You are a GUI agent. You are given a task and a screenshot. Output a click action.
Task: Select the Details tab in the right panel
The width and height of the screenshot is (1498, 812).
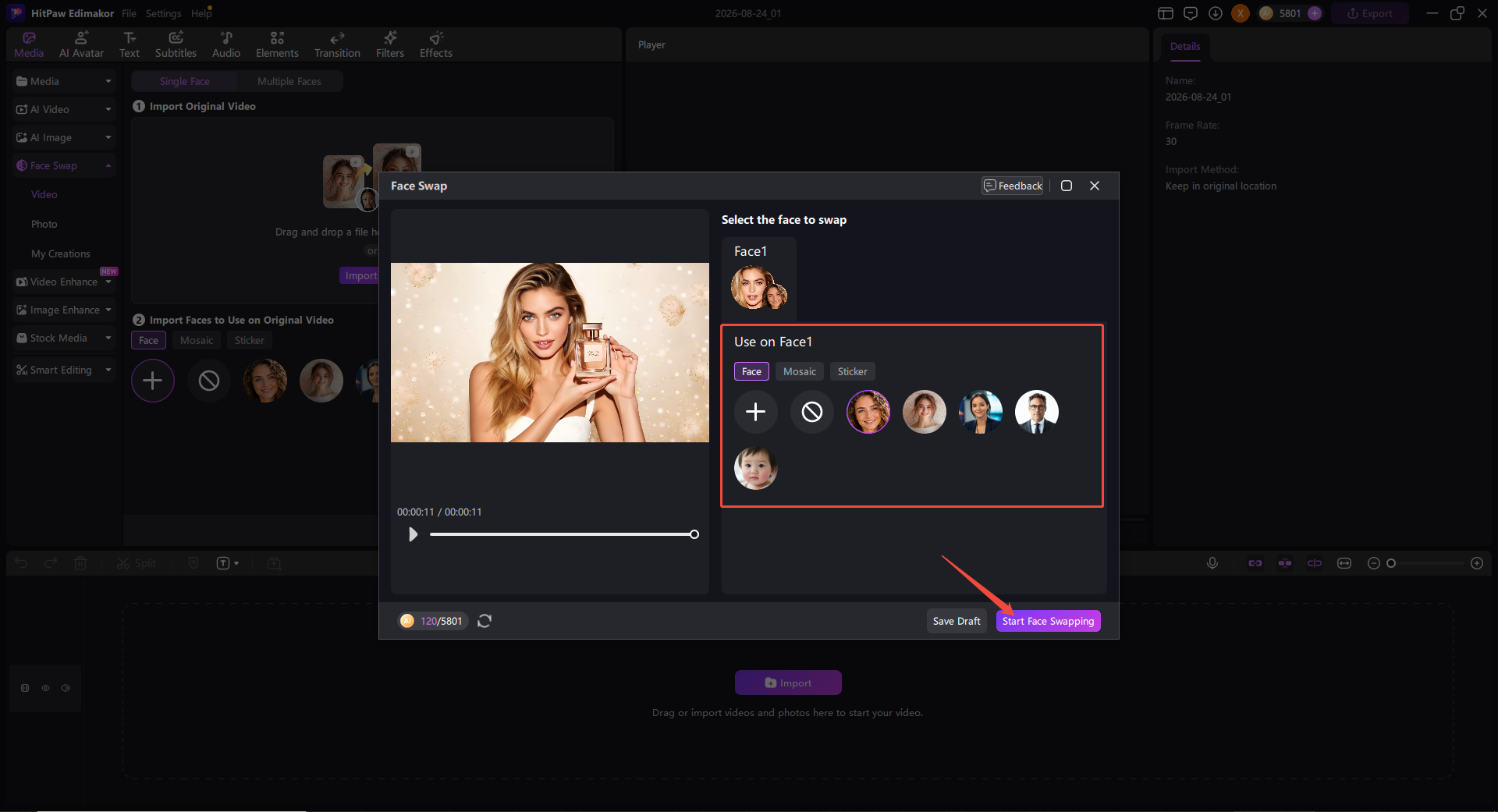1185,47
